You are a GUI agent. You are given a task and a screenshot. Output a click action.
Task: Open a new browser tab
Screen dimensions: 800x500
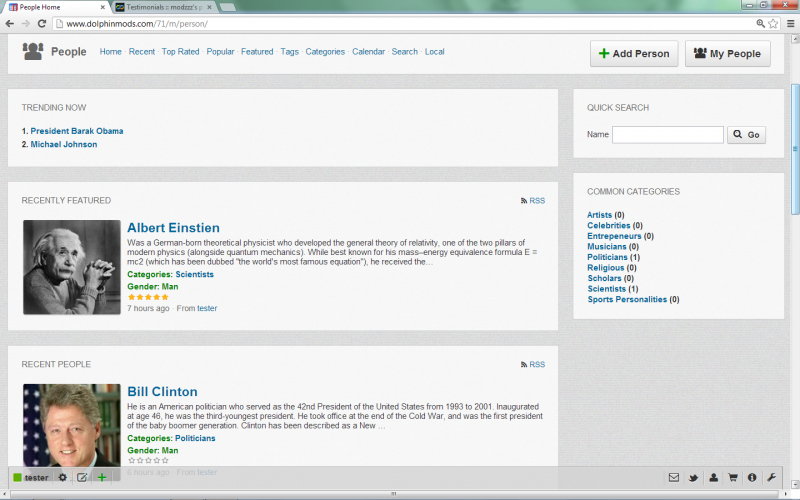tap(228, 7)
